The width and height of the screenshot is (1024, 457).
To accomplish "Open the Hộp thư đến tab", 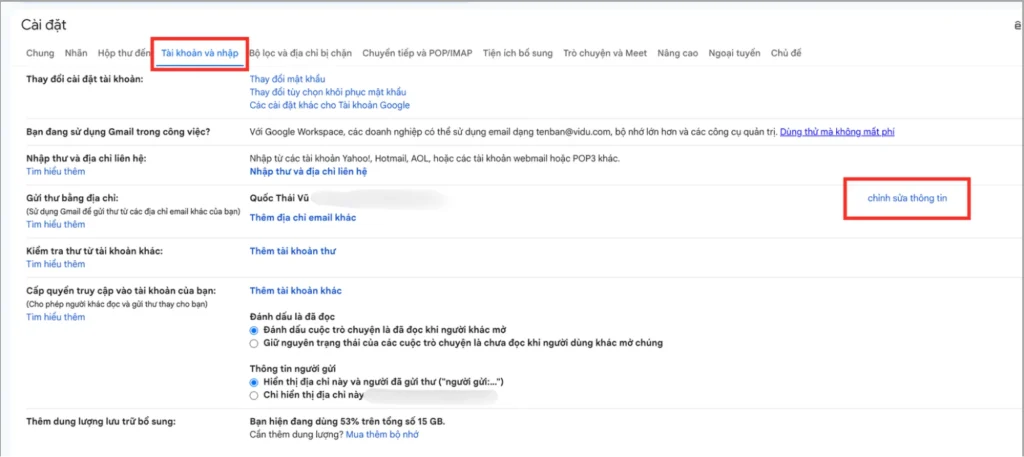I will pyautogui.click(x=124, y=54).
